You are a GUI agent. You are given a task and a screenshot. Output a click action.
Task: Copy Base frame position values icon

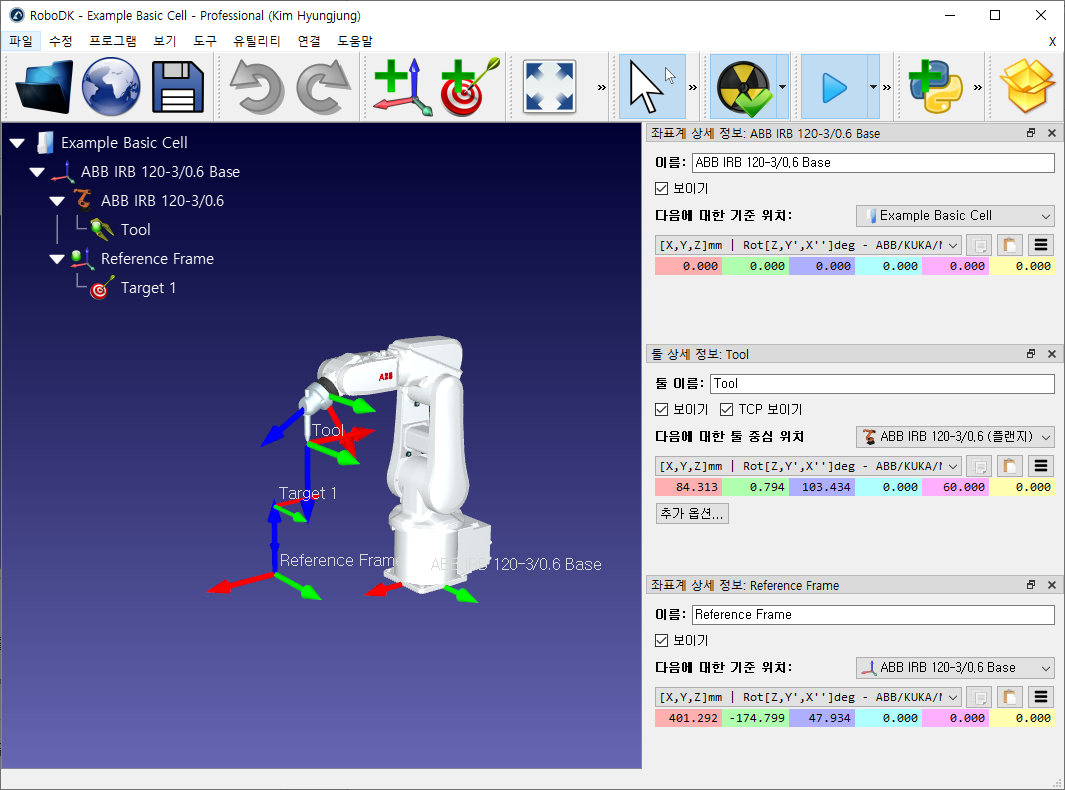click(x=979, y=245)
